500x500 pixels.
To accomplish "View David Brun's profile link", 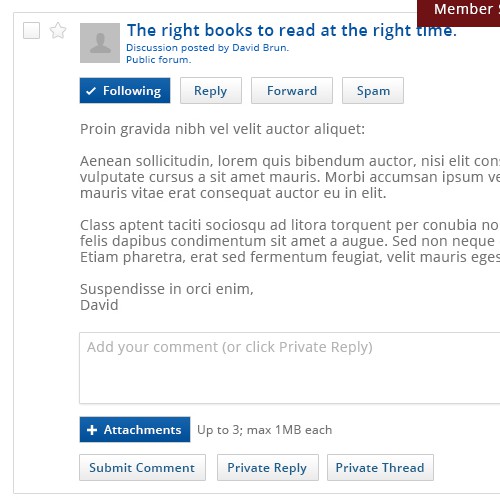I will [x=260, y=48].
